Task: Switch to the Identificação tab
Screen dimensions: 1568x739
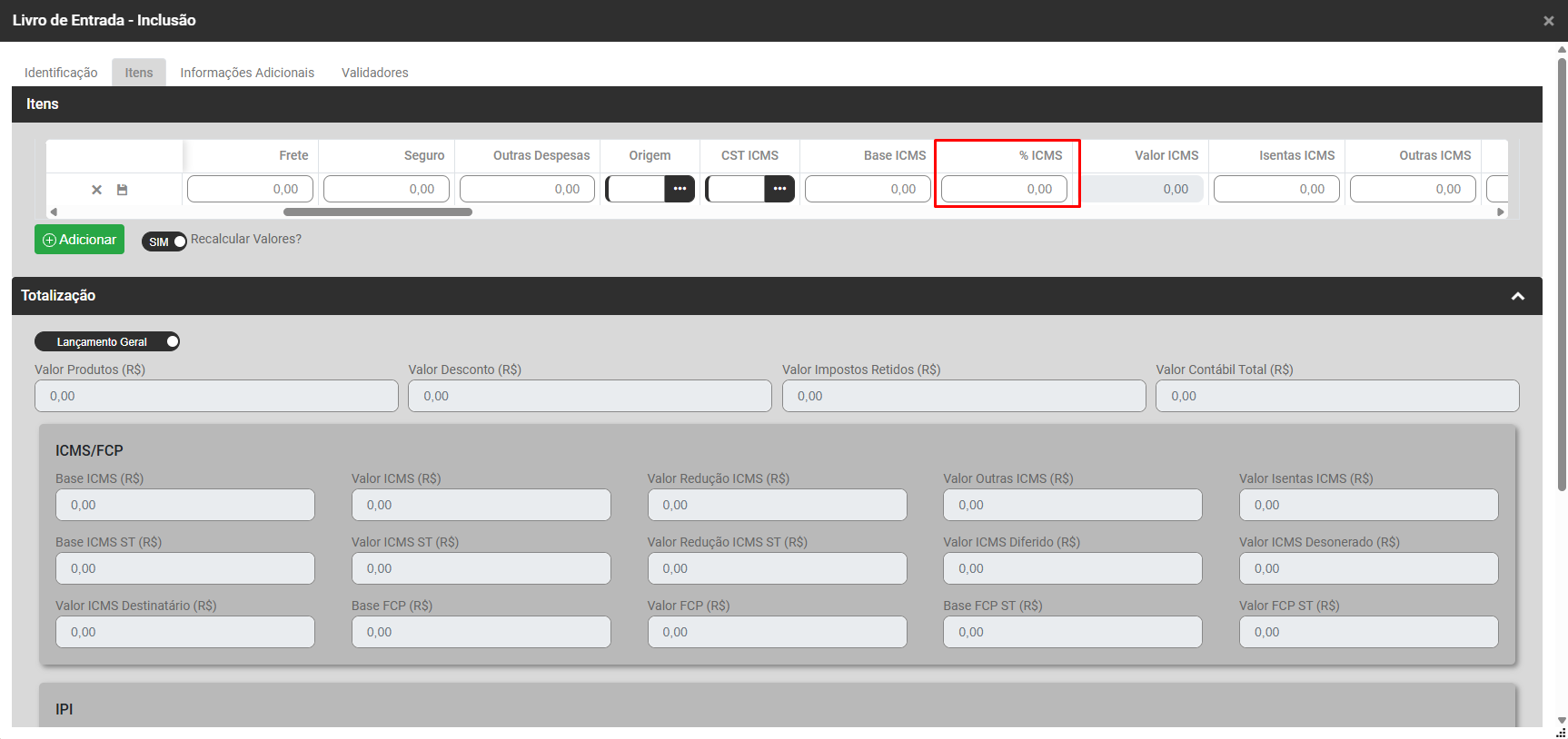Action: pyautogui.click(x=61, y=73)
